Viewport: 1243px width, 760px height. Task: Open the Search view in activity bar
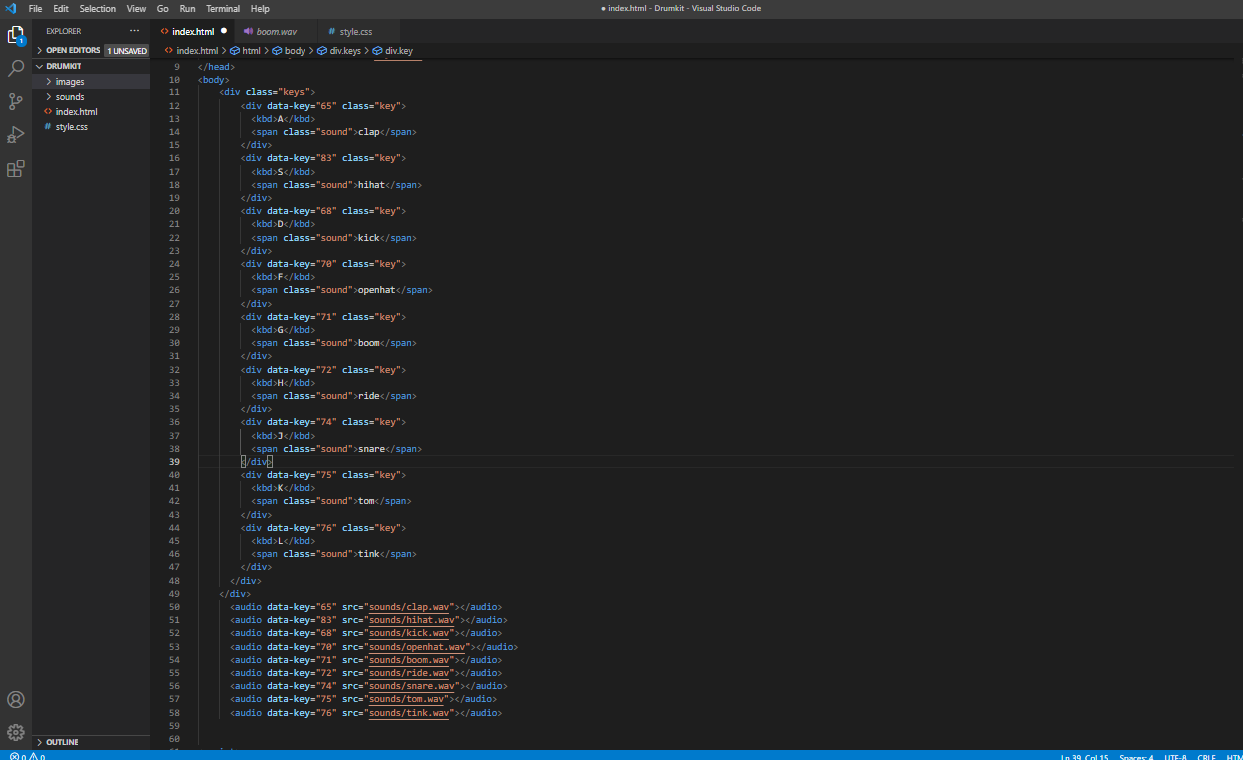click(x=15, y=68)
